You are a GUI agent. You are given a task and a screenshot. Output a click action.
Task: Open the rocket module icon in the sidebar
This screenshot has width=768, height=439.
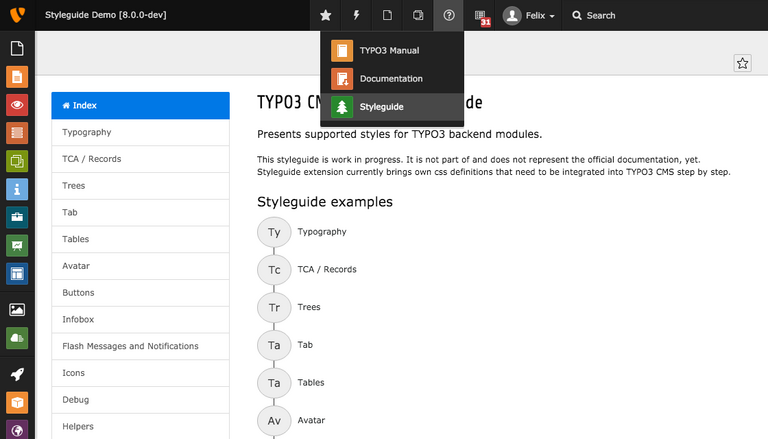pyautogui.click(x=17, y=374)
